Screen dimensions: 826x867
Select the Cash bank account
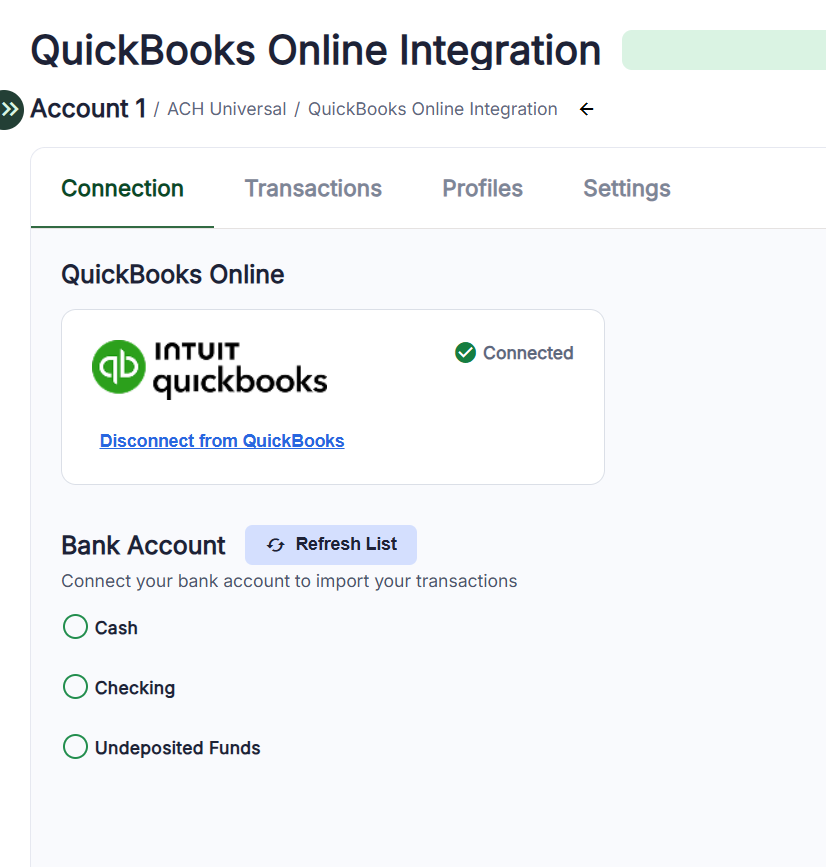pyautogui.click(x=75, y=626)
